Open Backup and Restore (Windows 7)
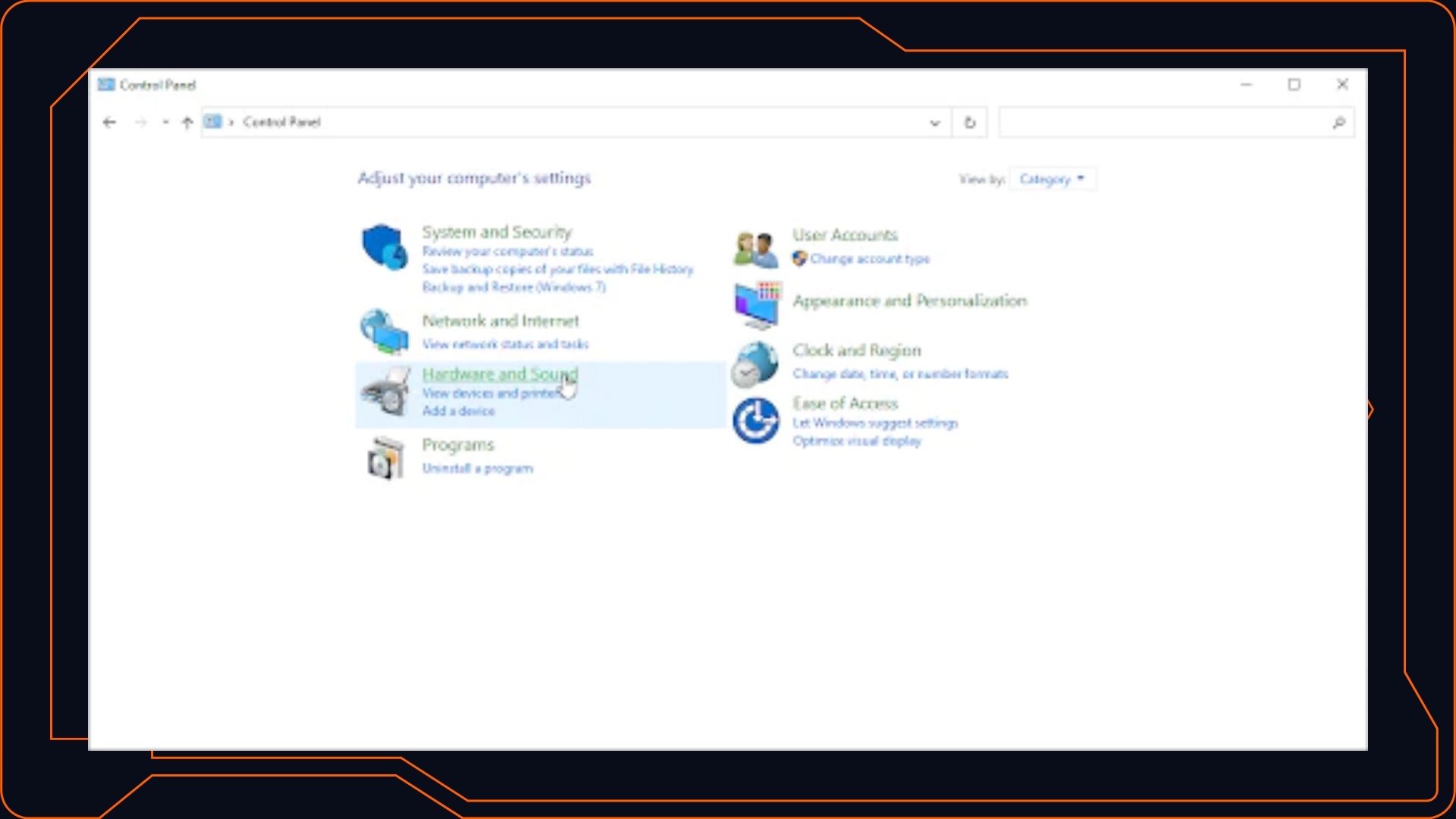 513,287
